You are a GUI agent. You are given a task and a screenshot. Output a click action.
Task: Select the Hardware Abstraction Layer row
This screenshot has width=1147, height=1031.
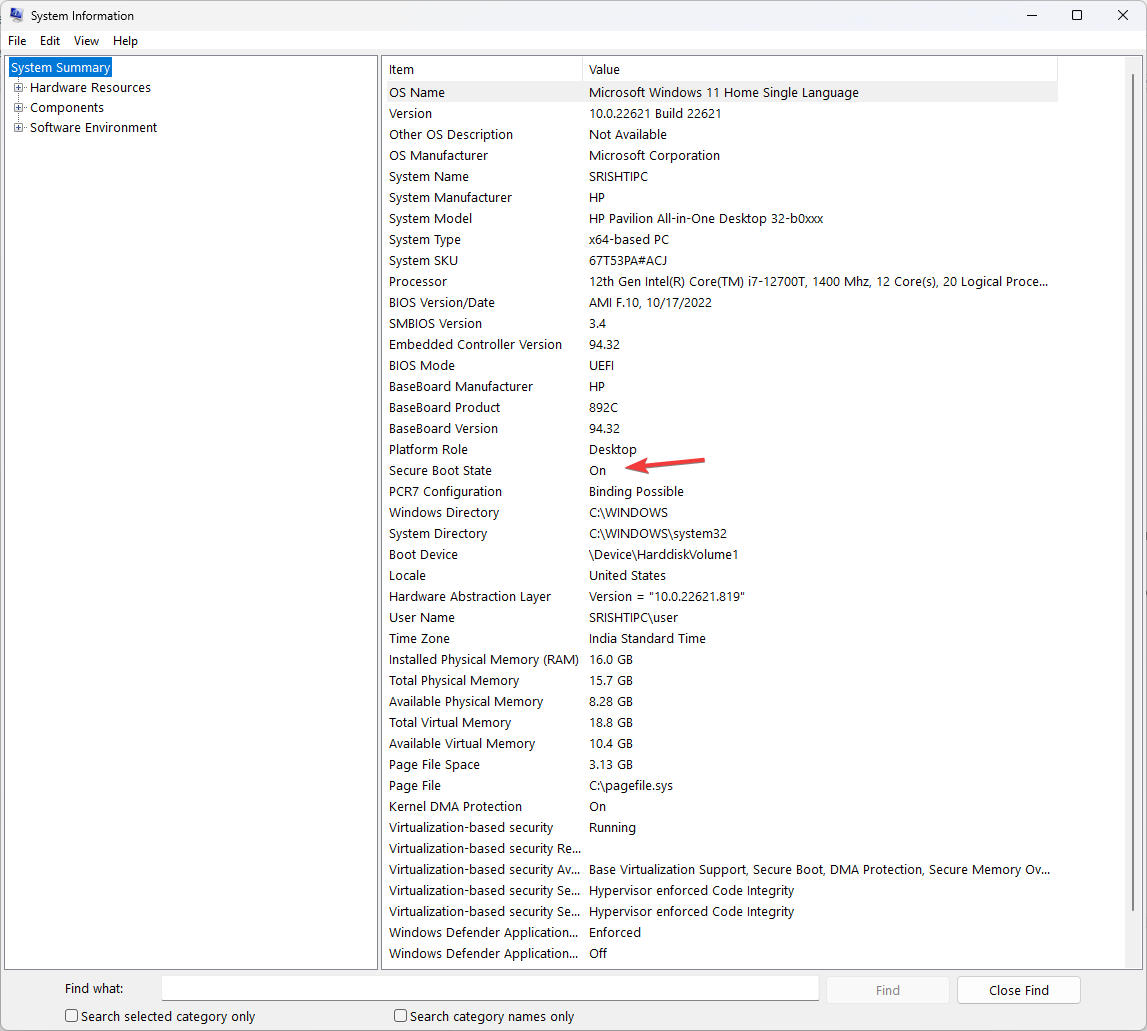(x=722, y=596)
